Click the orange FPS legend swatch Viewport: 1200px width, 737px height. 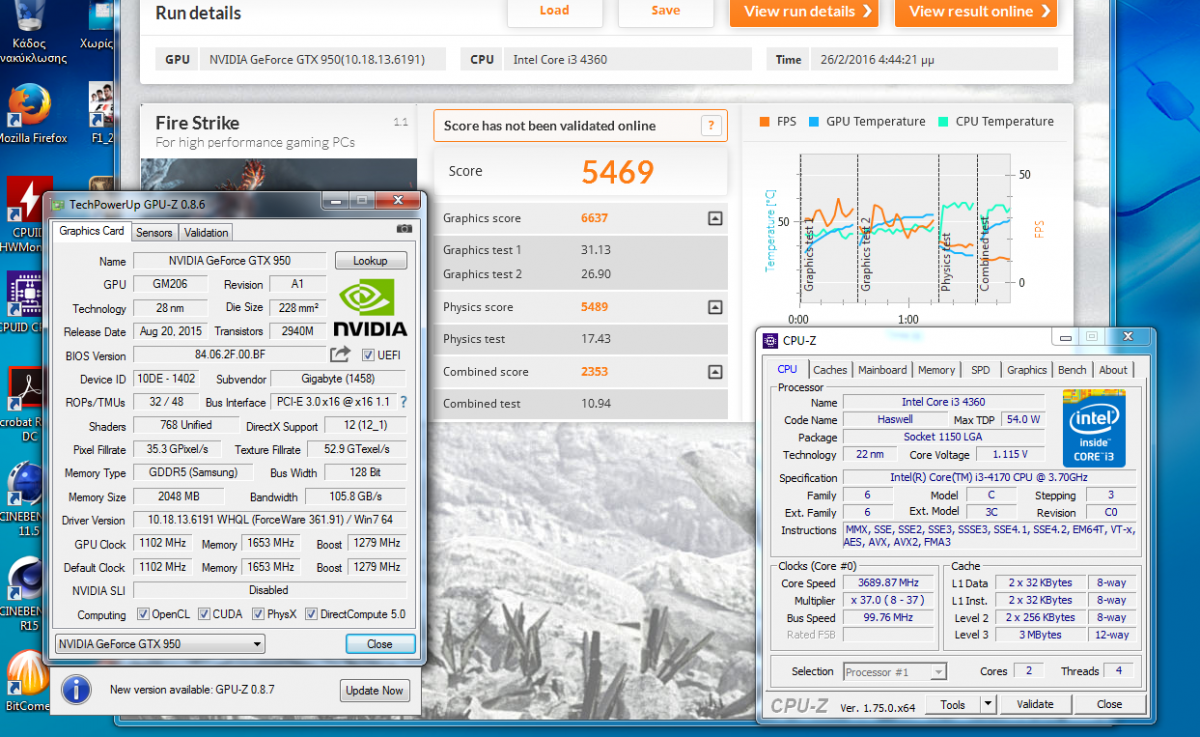[764, 122]
